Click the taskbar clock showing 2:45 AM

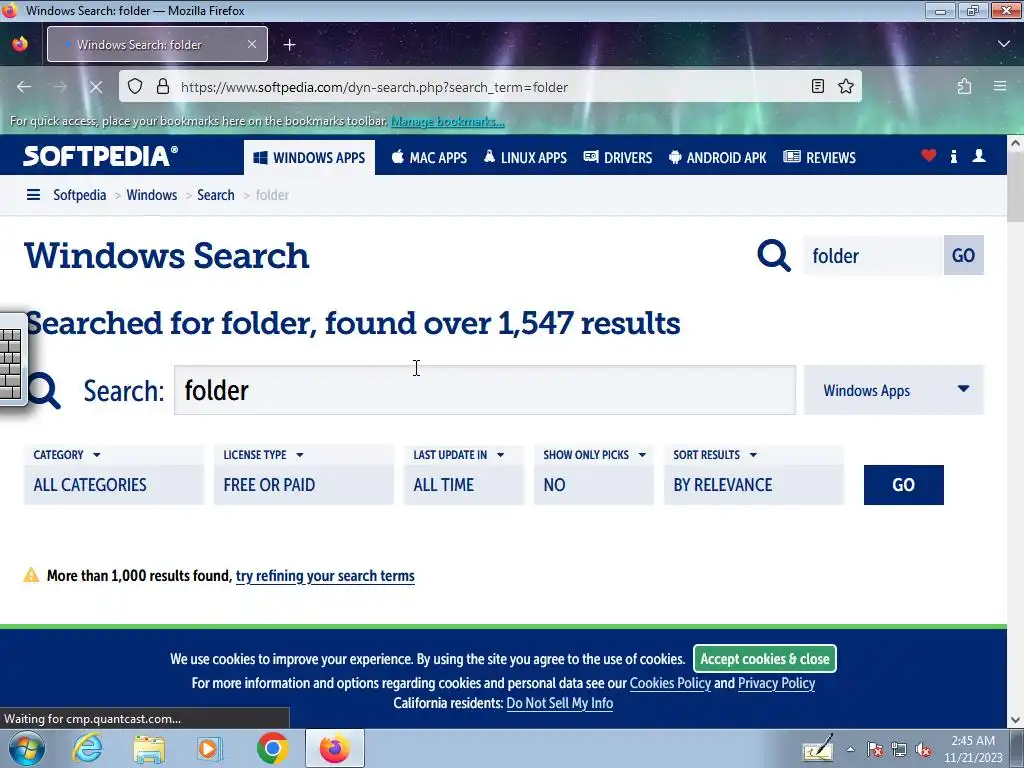[973, 749]
